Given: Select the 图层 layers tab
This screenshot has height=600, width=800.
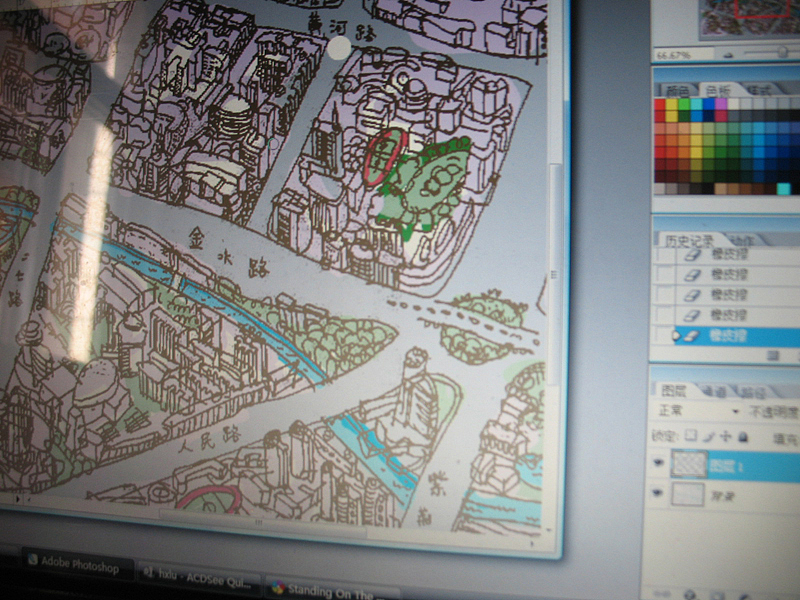Looking at the screenshot, I should [674, 390].
